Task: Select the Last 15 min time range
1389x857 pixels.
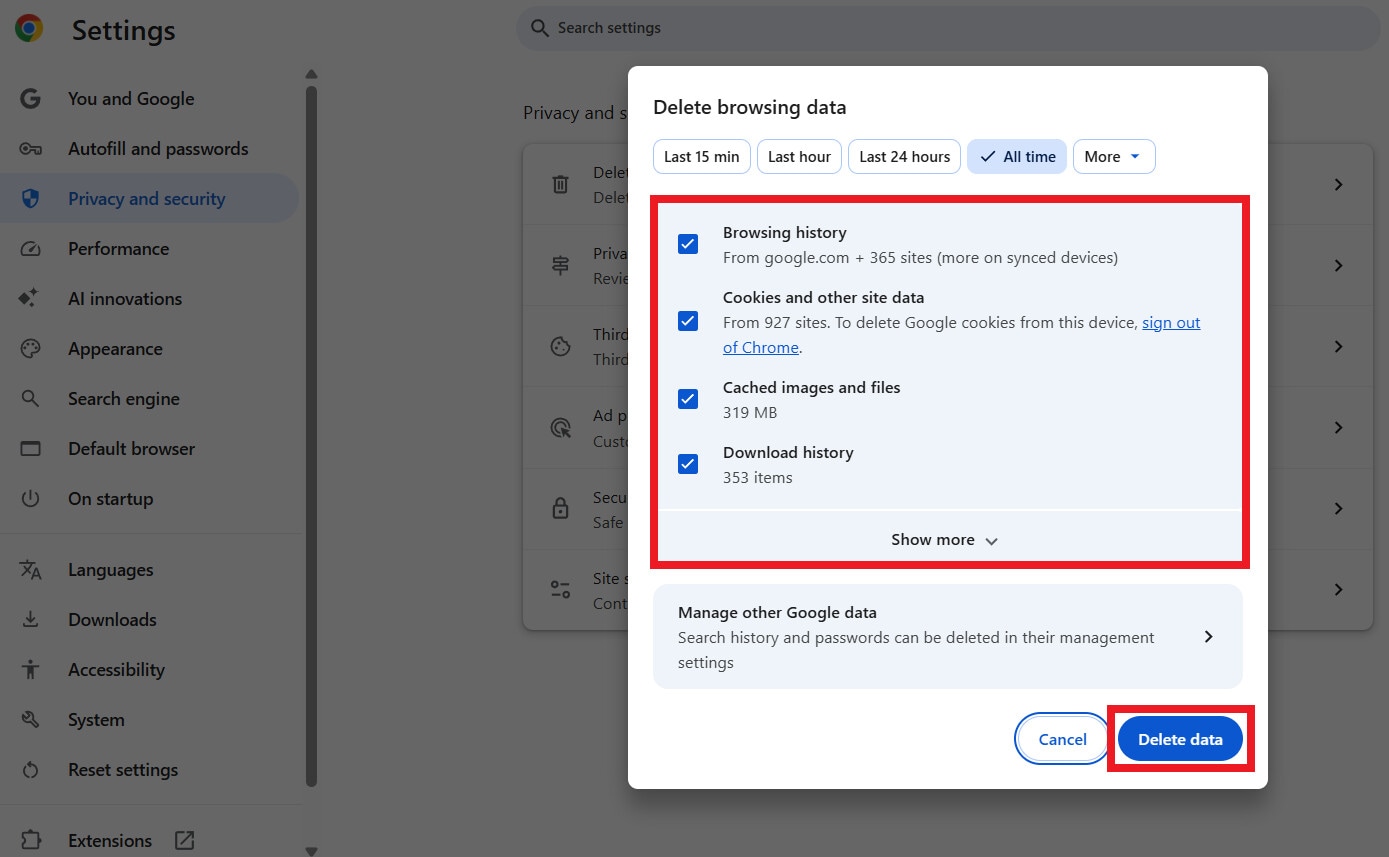Action: (x=702, y=157)
